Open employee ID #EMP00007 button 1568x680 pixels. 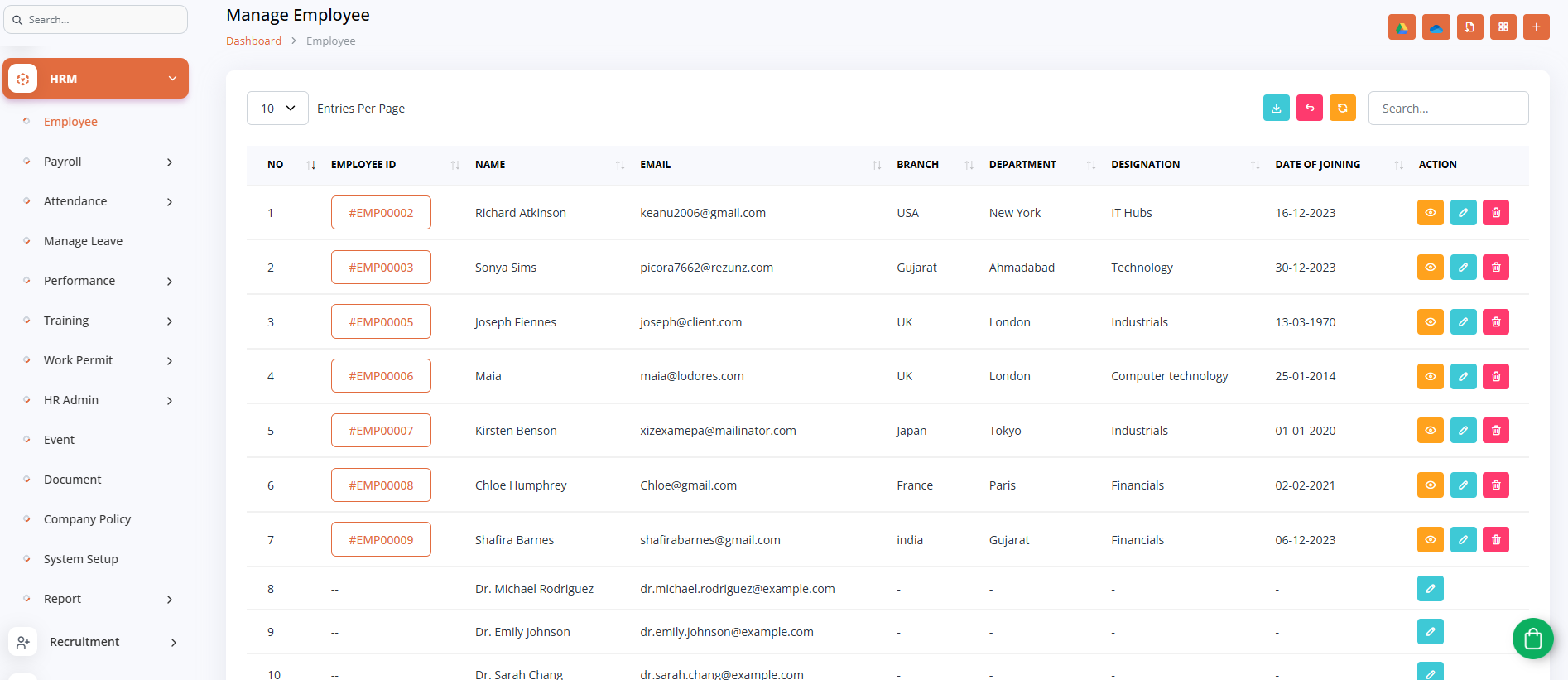pyautogui.click(x=381, y=431)
